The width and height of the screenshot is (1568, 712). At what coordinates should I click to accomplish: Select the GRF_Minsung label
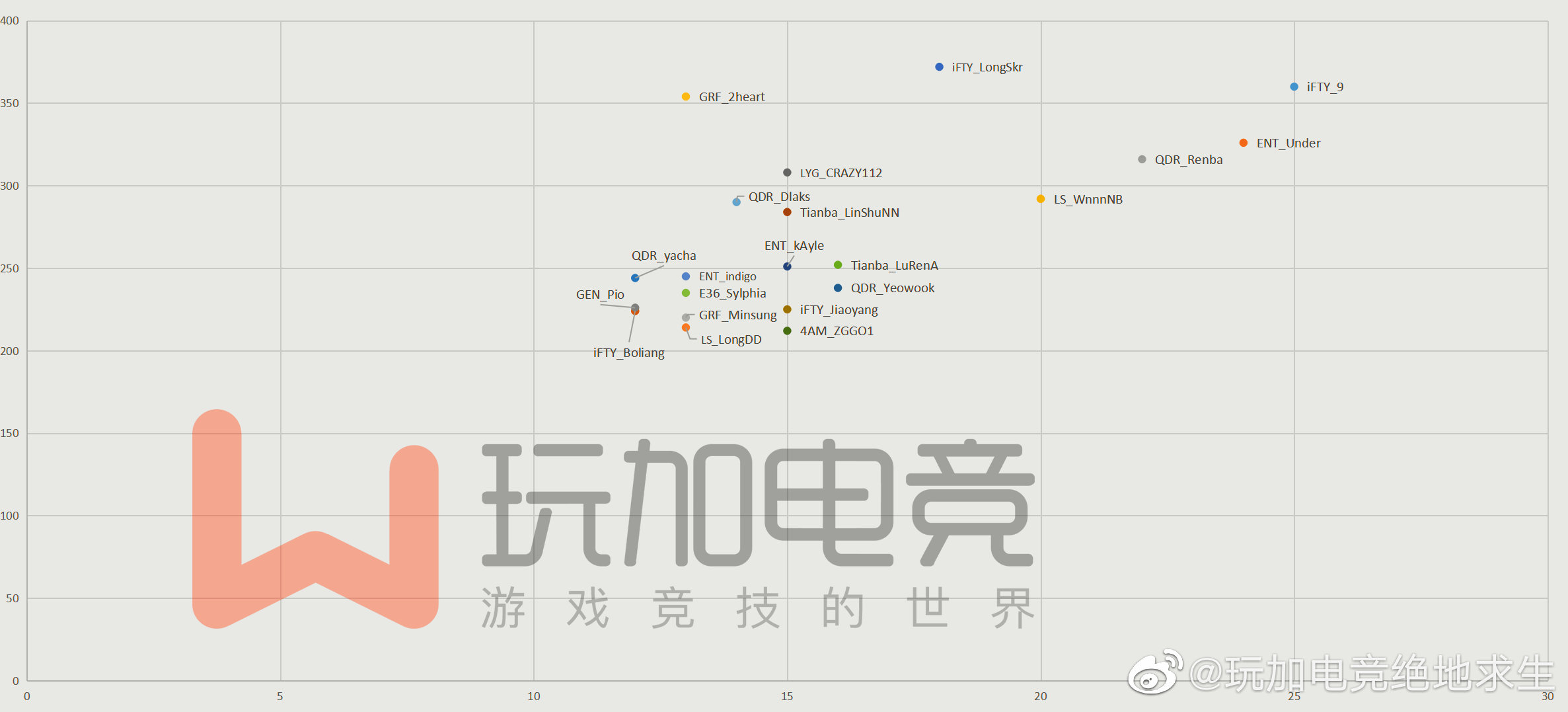coord(738,315)
